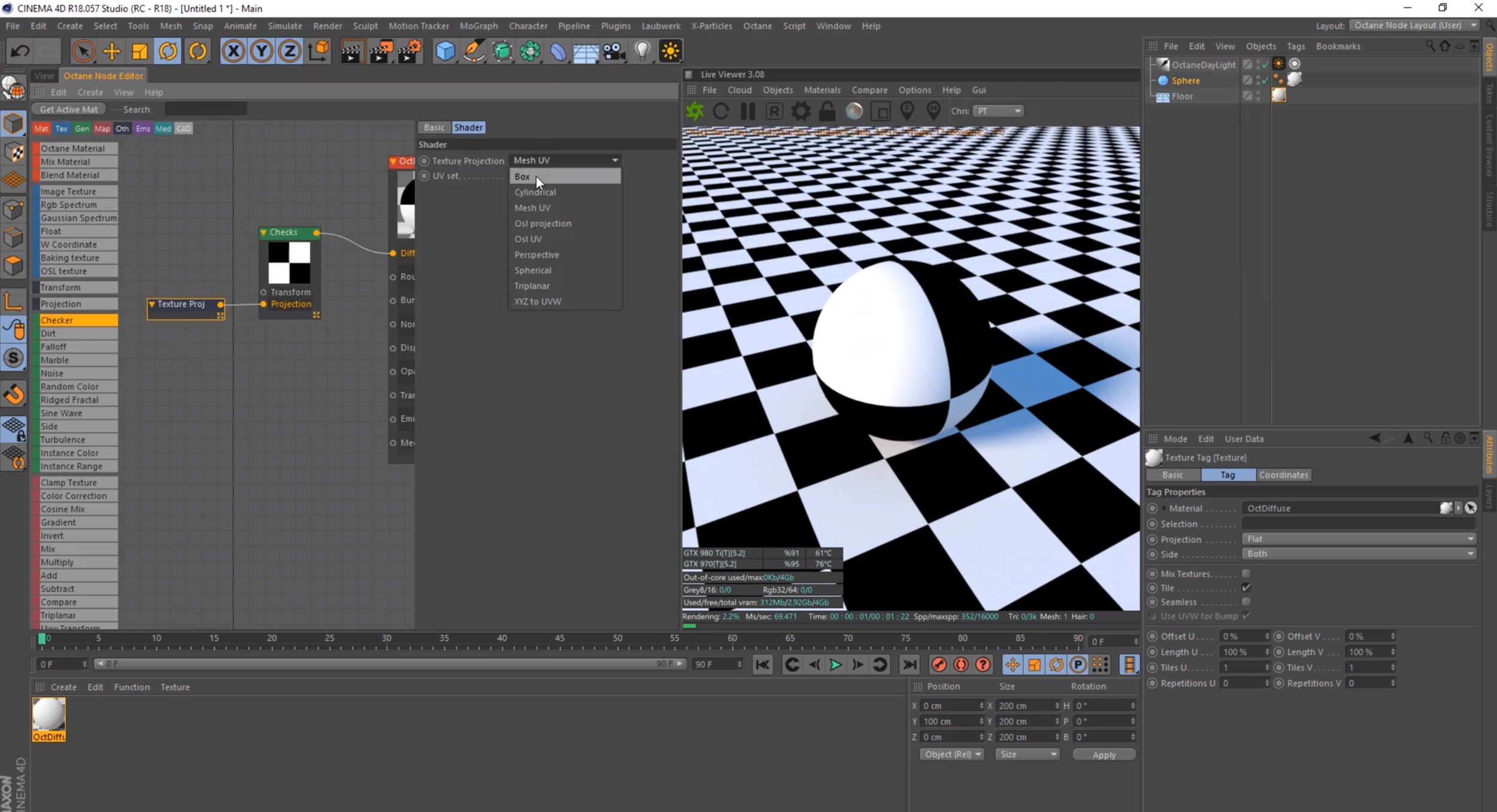The height and width of the screenshot is (812, 1497).
Task: Select OctDiffuse material thumbnail
Action: coord(49,719)
